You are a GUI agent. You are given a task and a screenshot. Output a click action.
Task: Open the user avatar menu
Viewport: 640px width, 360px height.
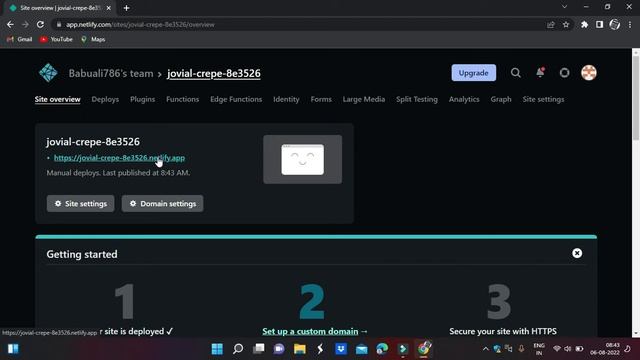point(589,73)
